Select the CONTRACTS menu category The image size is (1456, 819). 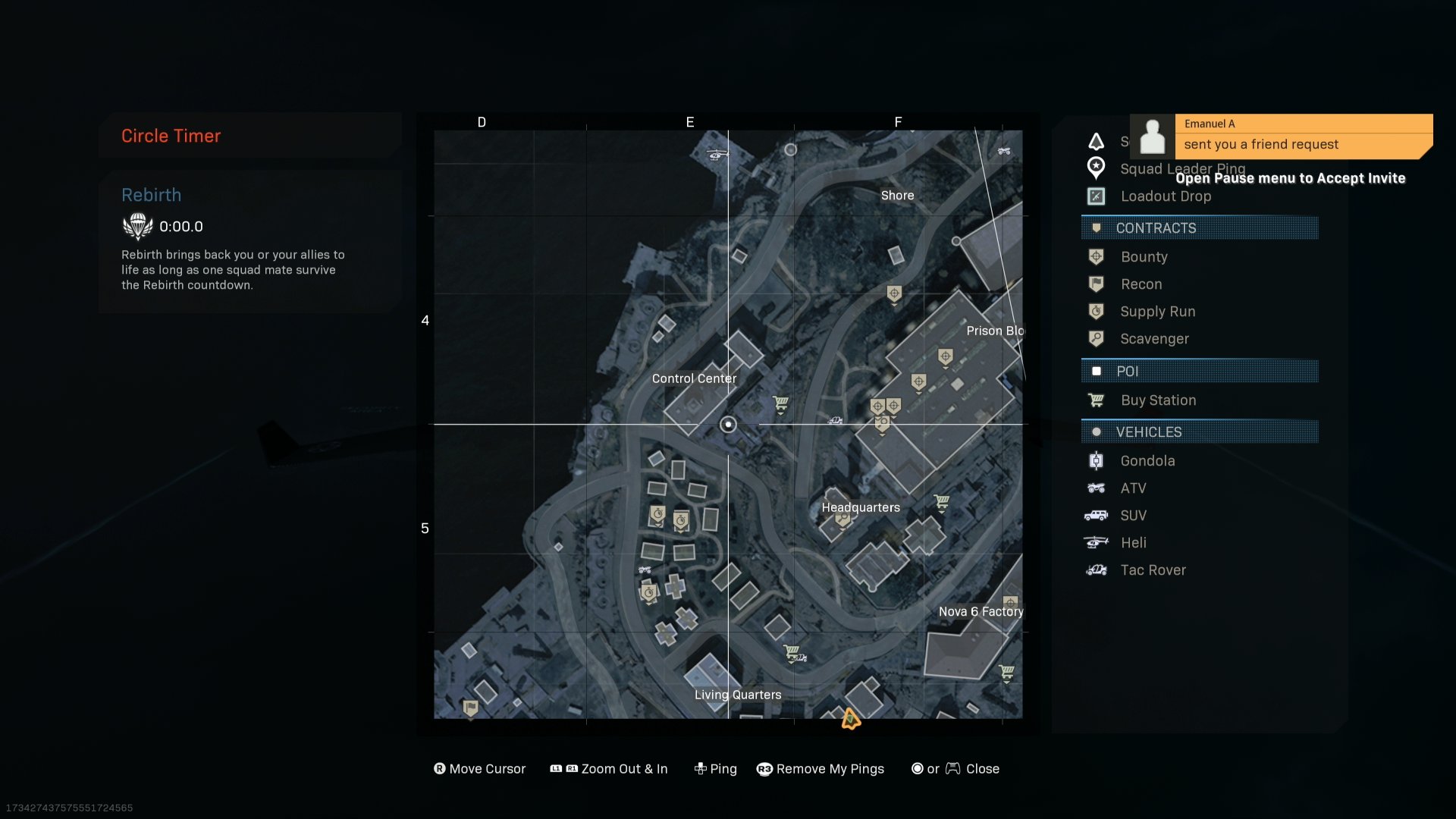1200,228
